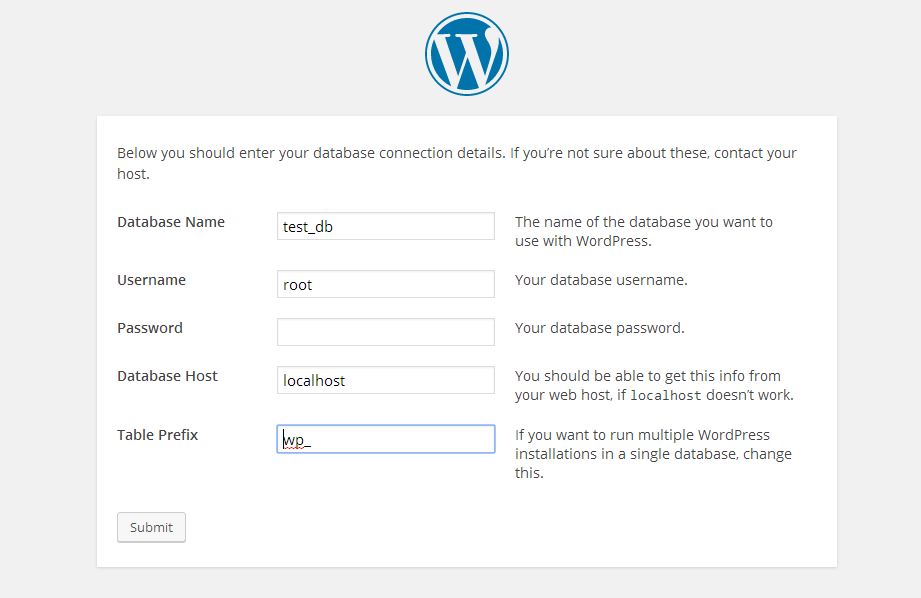
Task: Focus the Database Name input field
Action: (x=385, y=226)
